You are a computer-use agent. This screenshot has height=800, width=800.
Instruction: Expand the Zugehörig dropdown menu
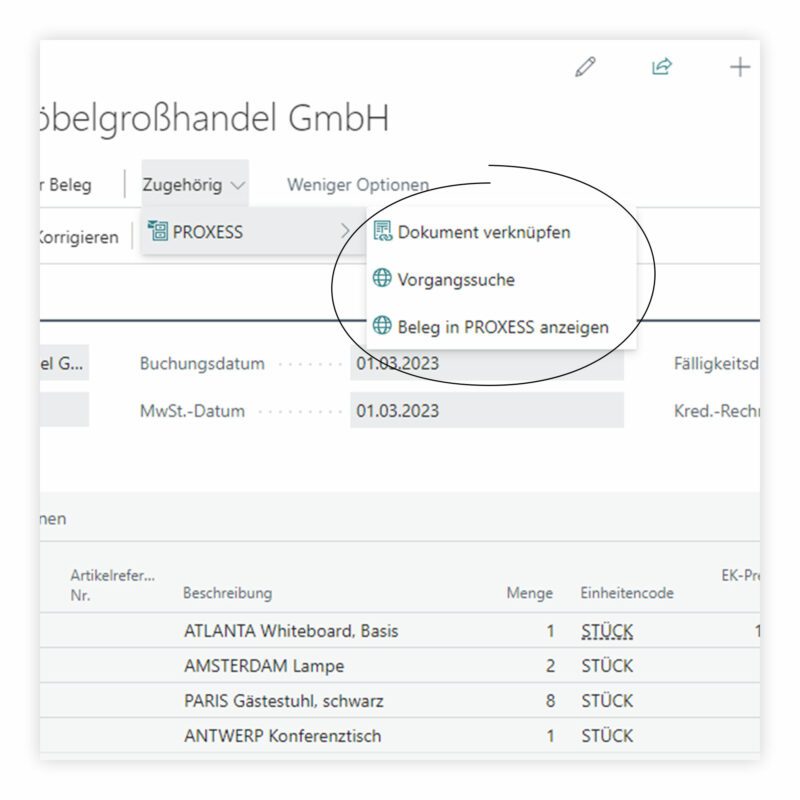(x=194, y=185)
